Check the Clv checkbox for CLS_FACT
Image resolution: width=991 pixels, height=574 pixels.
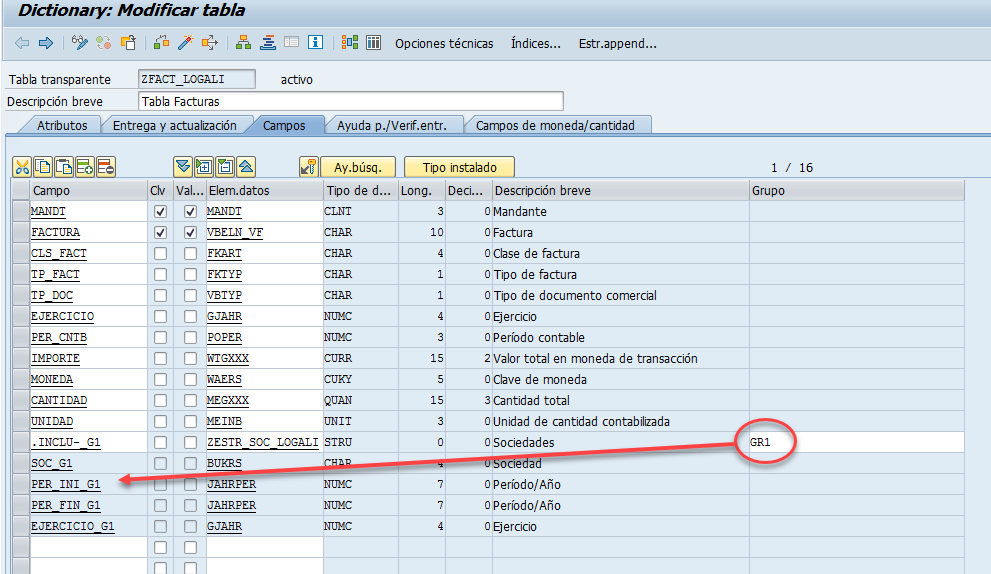(x=161, y=253)
